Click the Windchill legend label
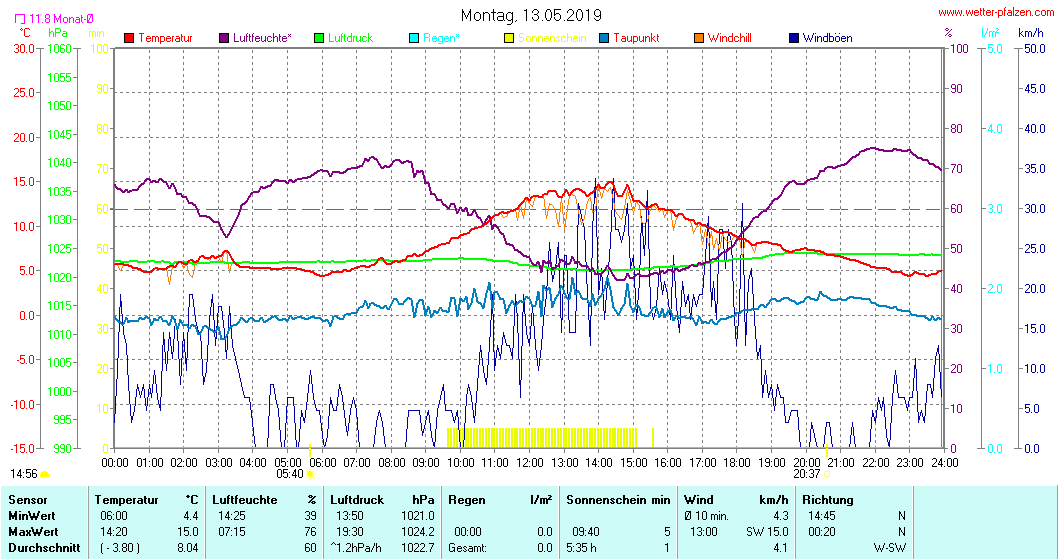The image size is (1058, 559). pos(729,38)
